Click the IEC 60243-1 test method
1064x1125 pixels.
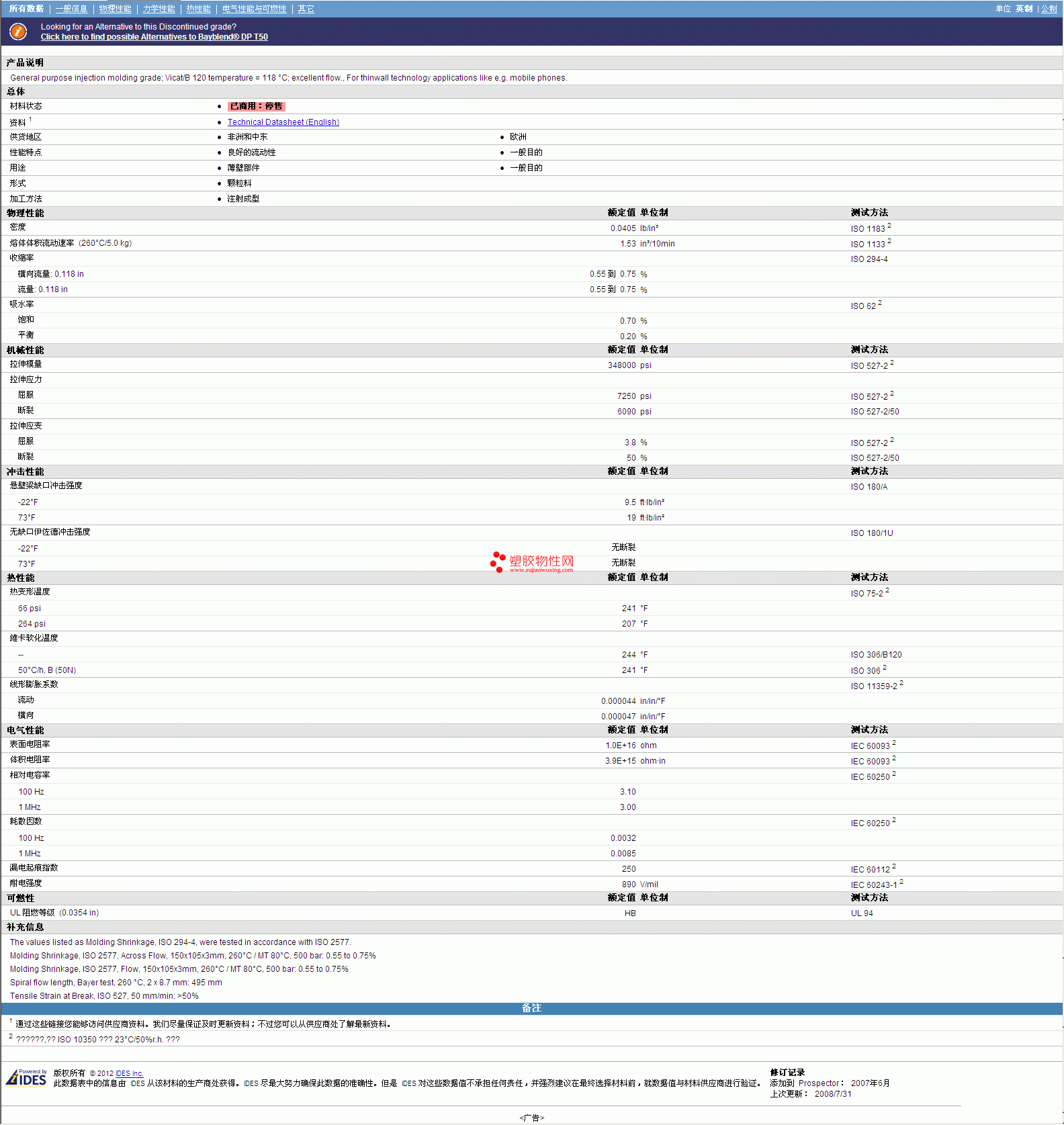tap(877, 885)
